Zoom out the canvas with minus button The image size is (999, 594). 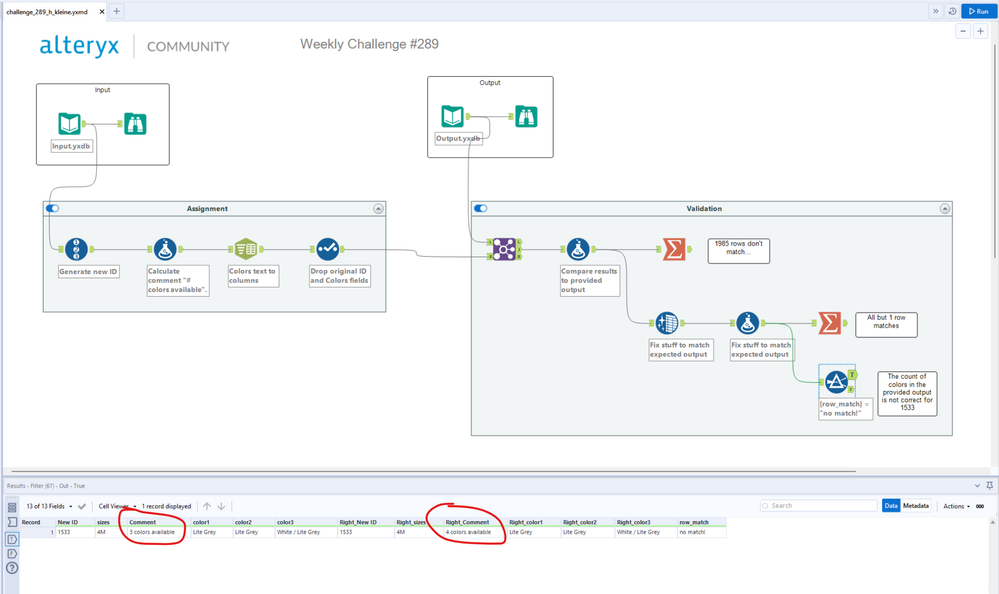point(963,31)
